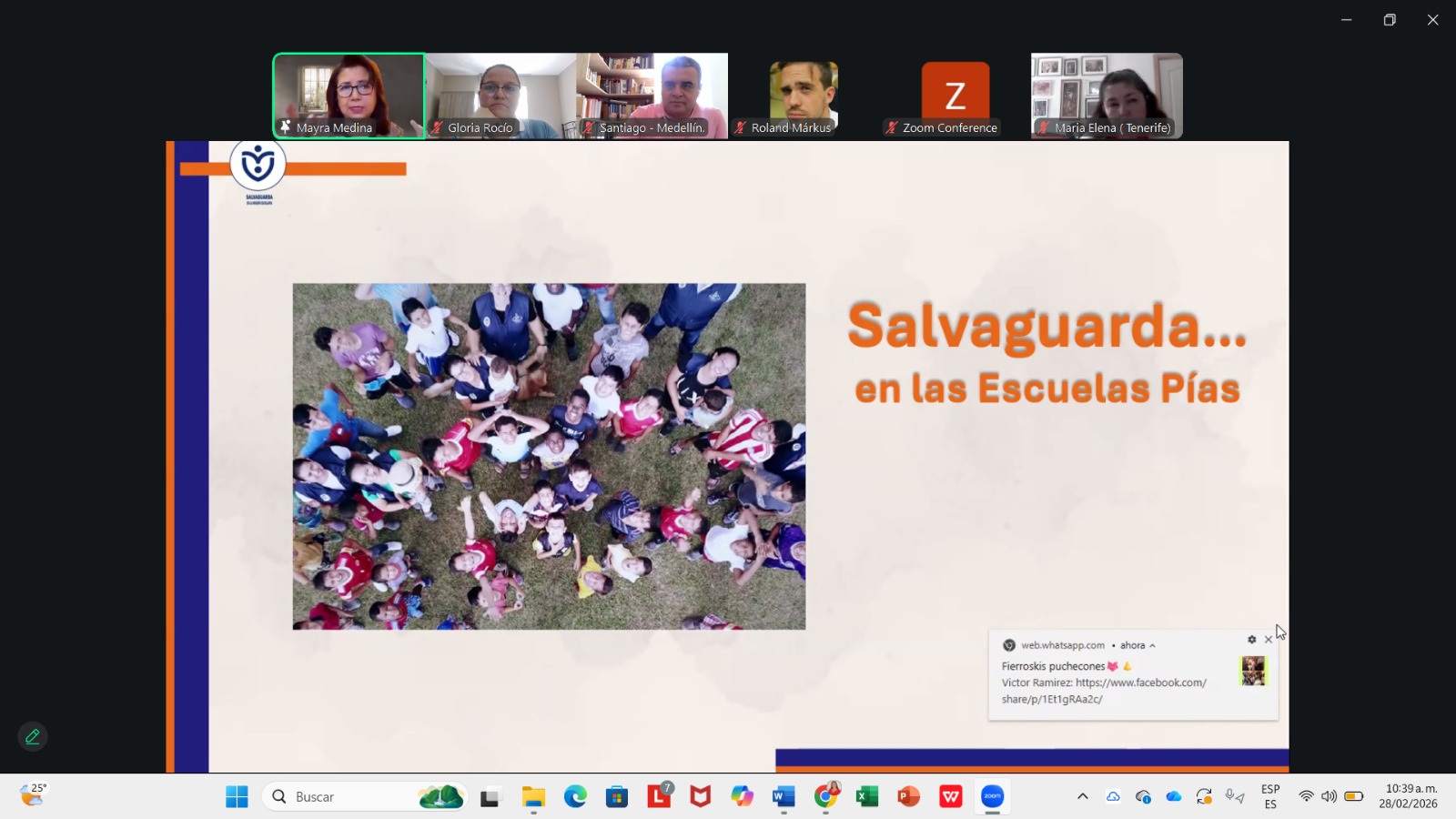Expand hidden system tray icons
Image resolution: width=1456 pixels, height=819 pixels.
(x=1082, y=797)
